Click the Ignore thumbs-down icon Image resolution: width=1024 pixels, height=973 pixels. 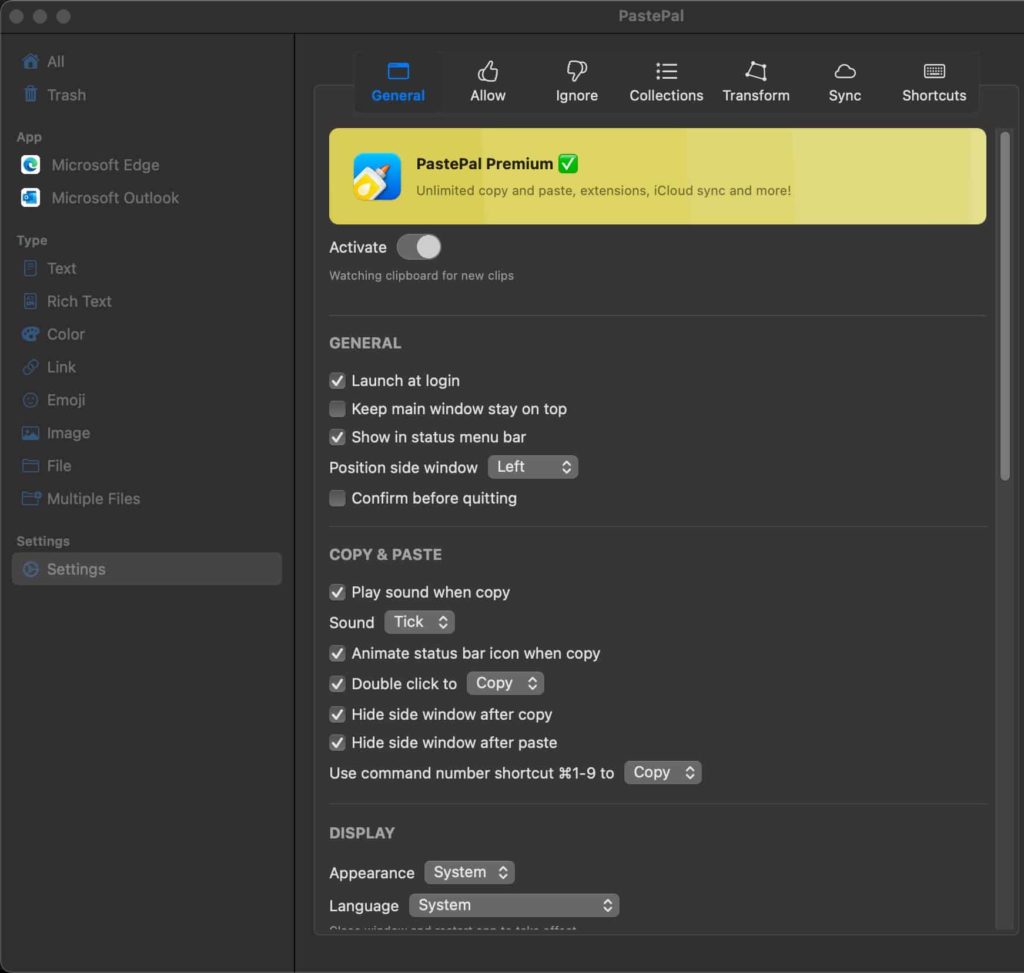point(577,71)
